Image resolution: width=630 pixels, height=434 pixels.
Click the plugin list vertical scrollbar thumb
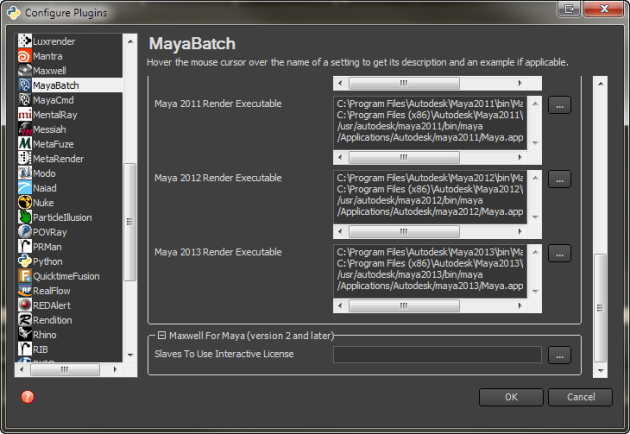coord(130,222)
